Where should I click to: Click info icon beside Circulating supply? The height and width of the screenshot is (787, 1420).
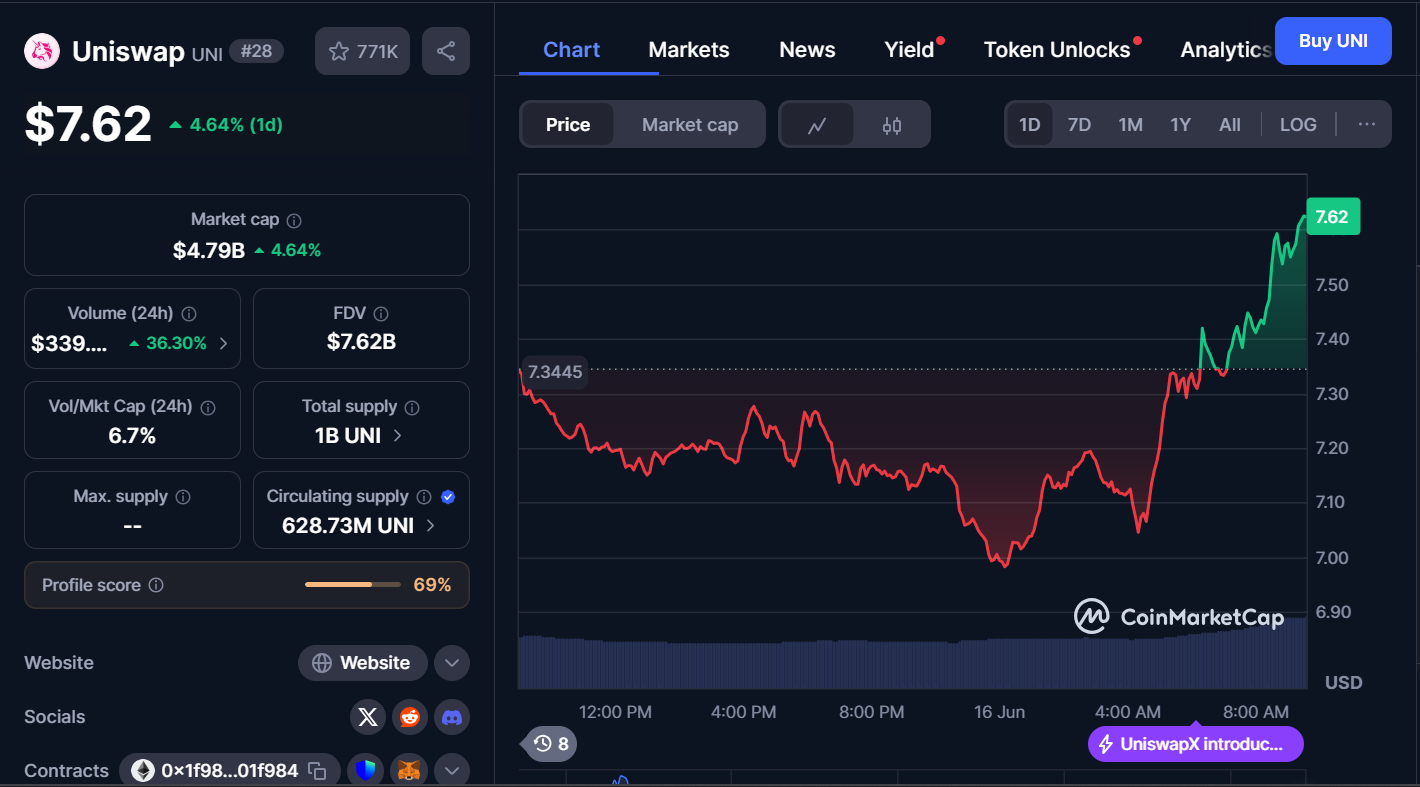tap(424, 497)
